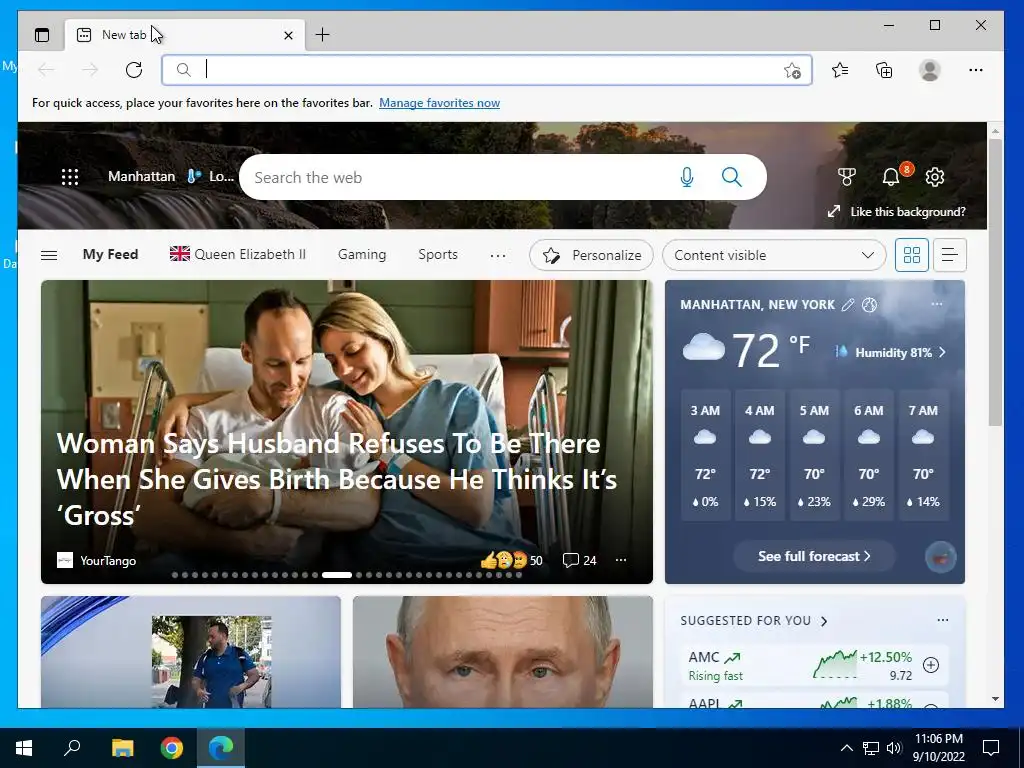The image size is (1024, 768).
Task: Open the Collections icon
Action: click(x=884, y=70)
